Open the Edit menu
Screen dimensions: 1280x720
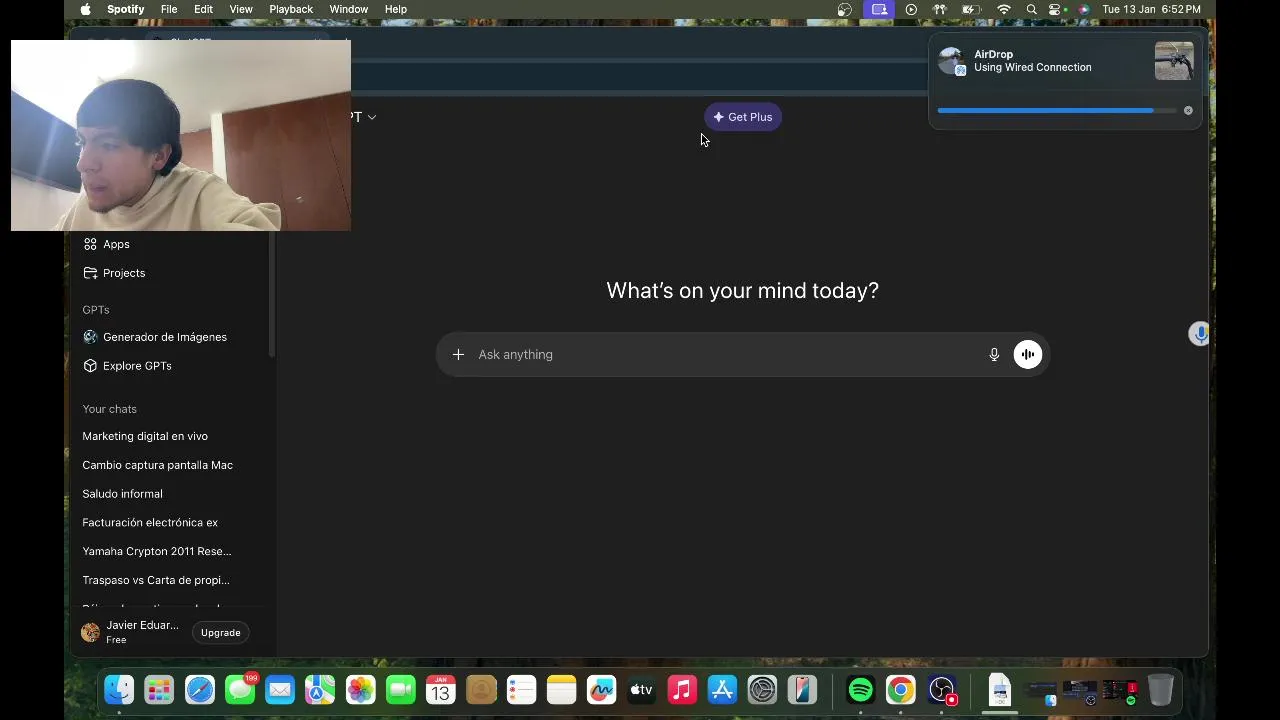(x=203, y=9)
